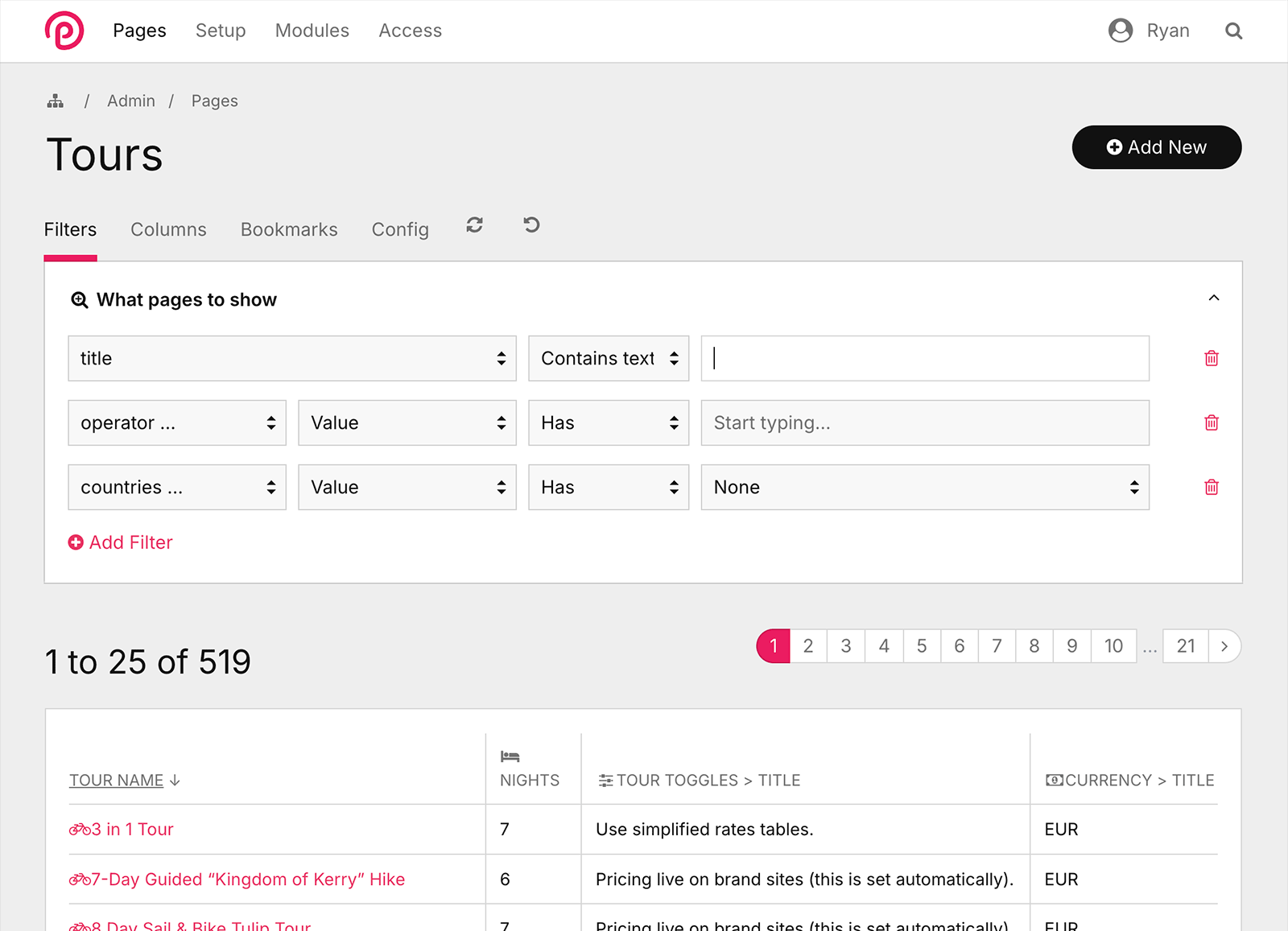Open the Contains text operator dropdown

click(609, 358)
